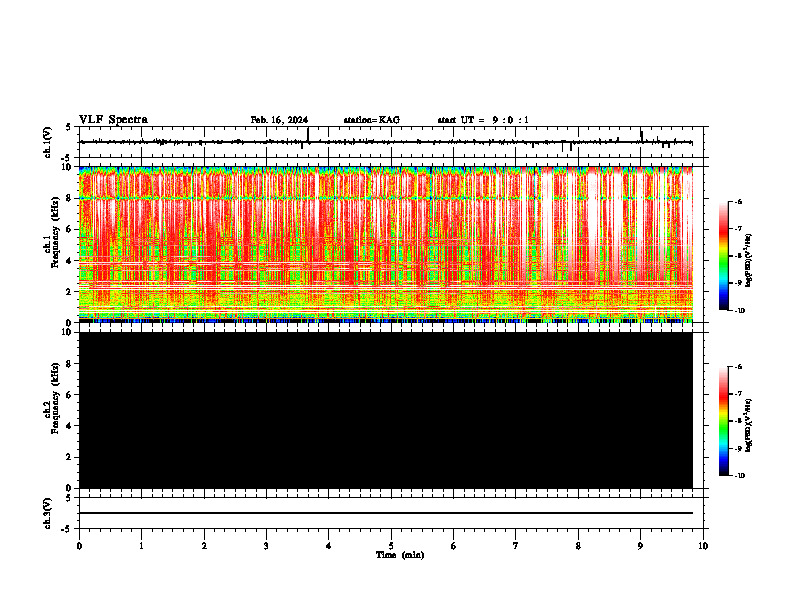Click the time-axis tick label "1"
792x612 pixels.
141,546
